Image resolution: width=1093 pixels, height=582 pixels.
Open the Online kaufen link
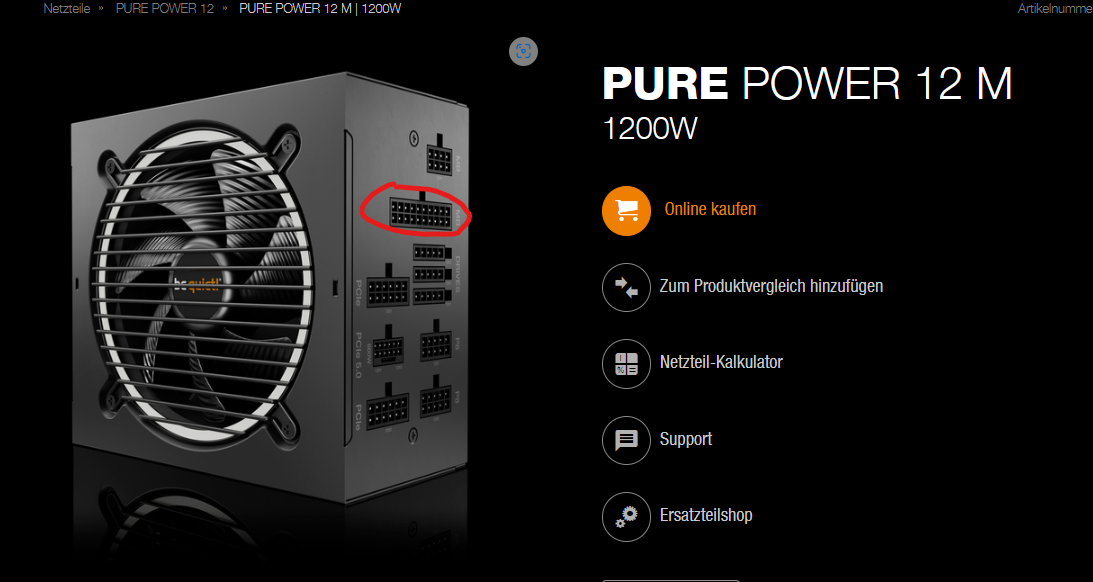pyautogui.click(x=710, y=209)
